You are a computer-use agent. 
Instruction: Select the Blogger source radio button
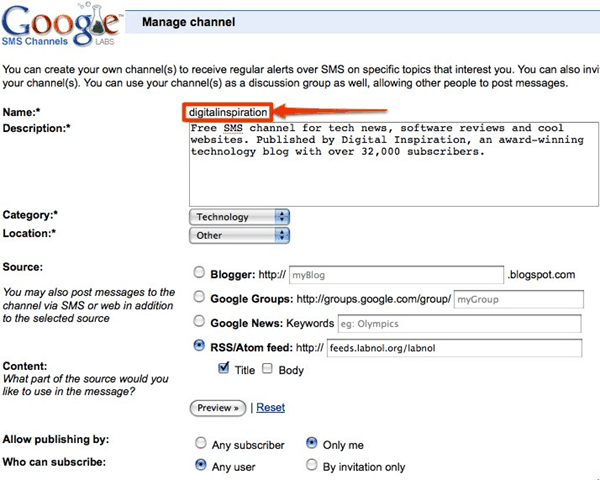pyautogui.click(x=199, y=273)
